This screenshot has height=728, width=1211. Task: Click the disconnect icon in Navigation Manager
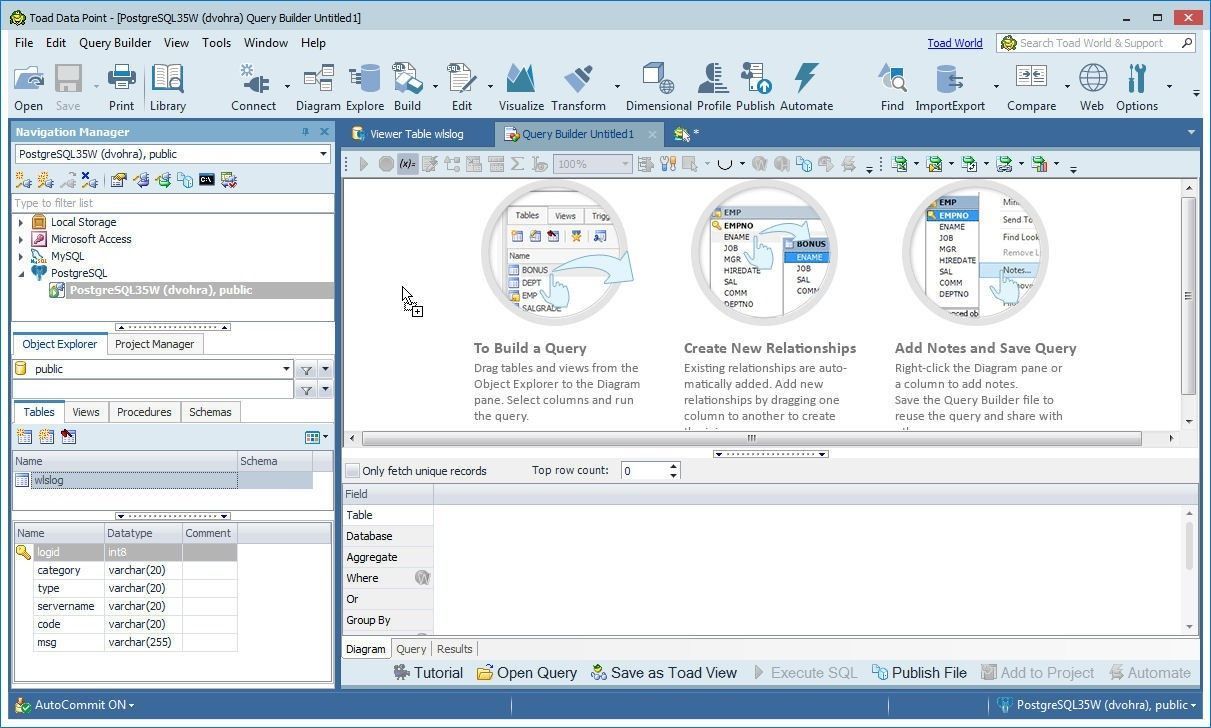[89, 180]
